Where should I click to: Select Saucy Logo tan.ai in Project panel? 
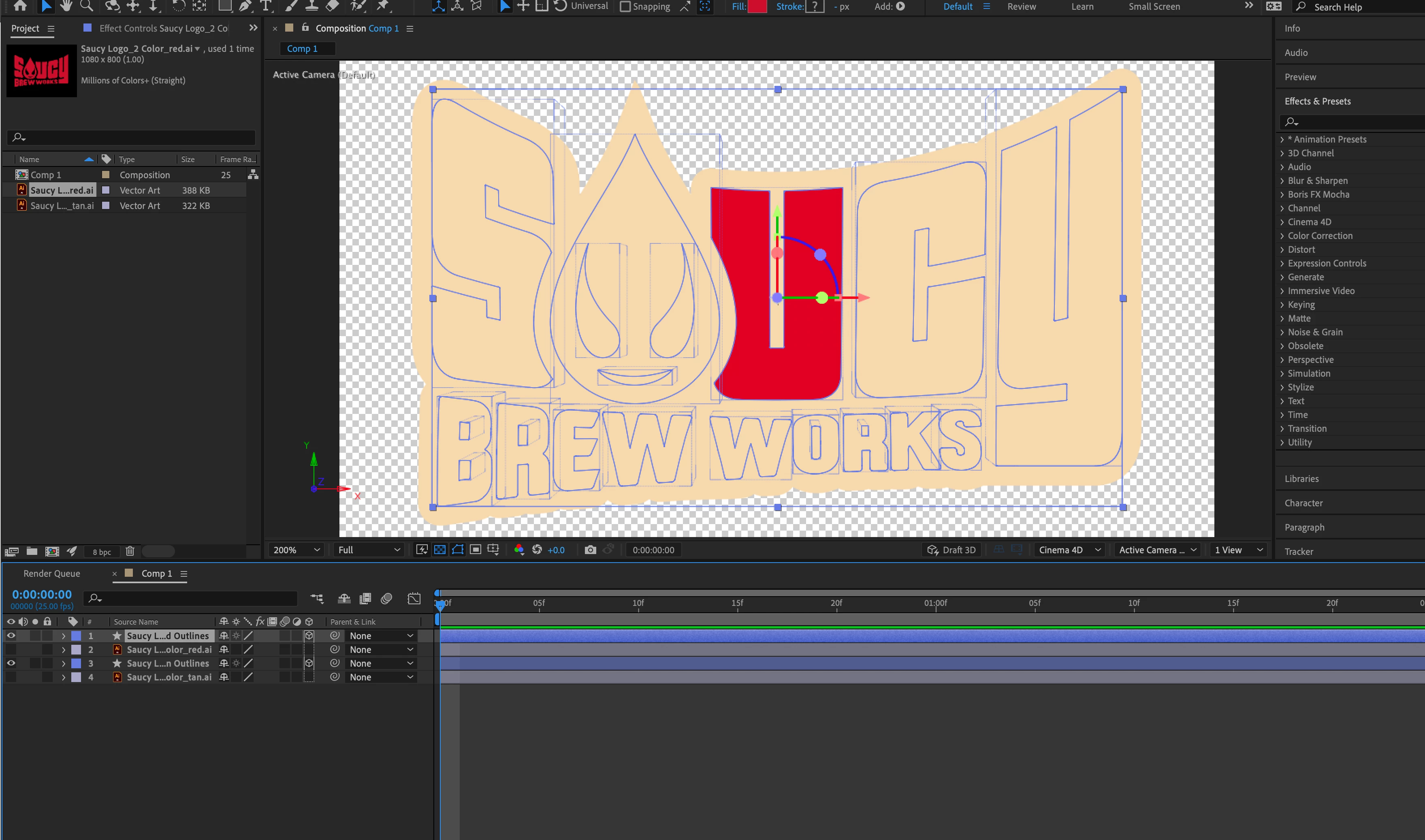62,205
